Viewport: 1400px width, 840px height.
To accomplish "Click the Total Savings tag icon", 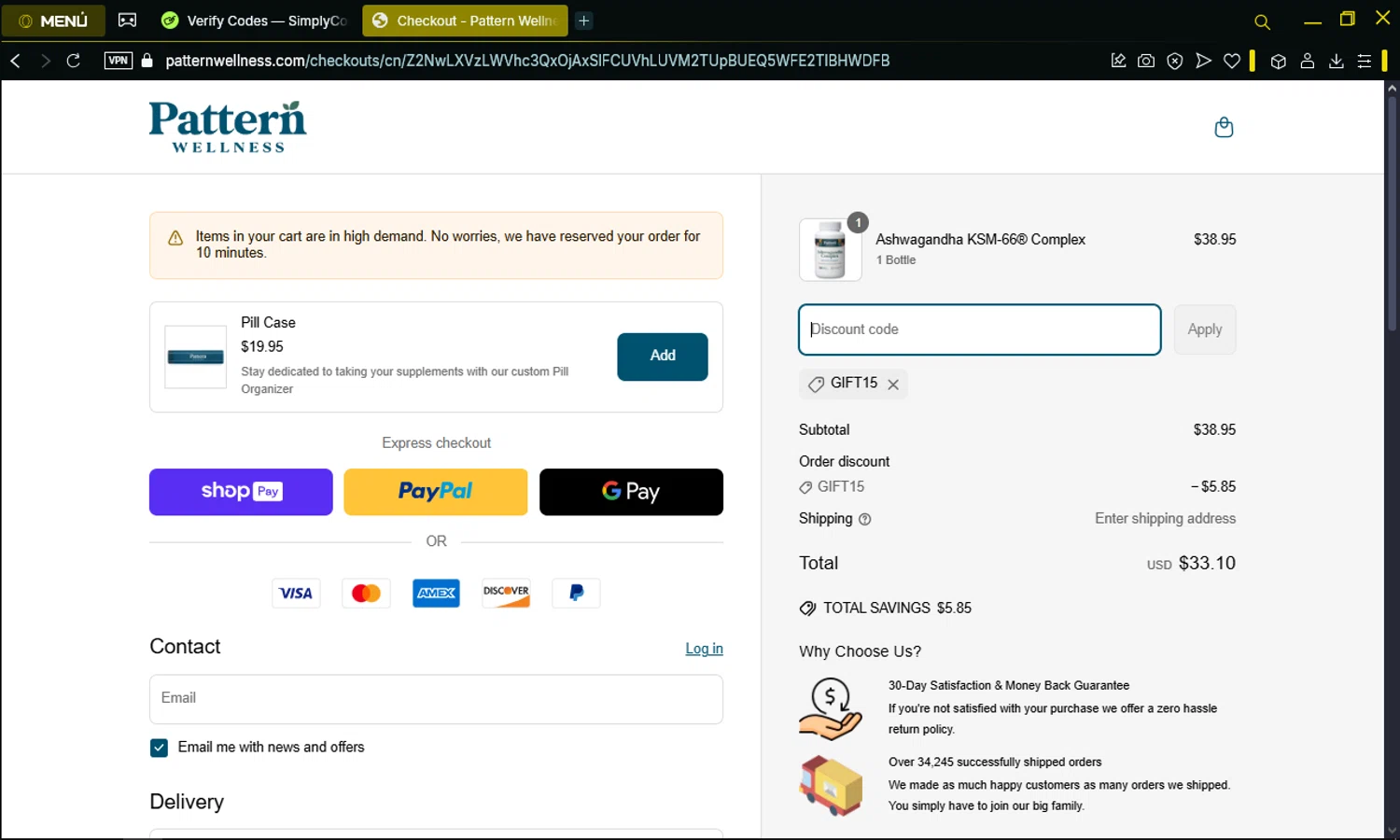I will coord(807,609).
